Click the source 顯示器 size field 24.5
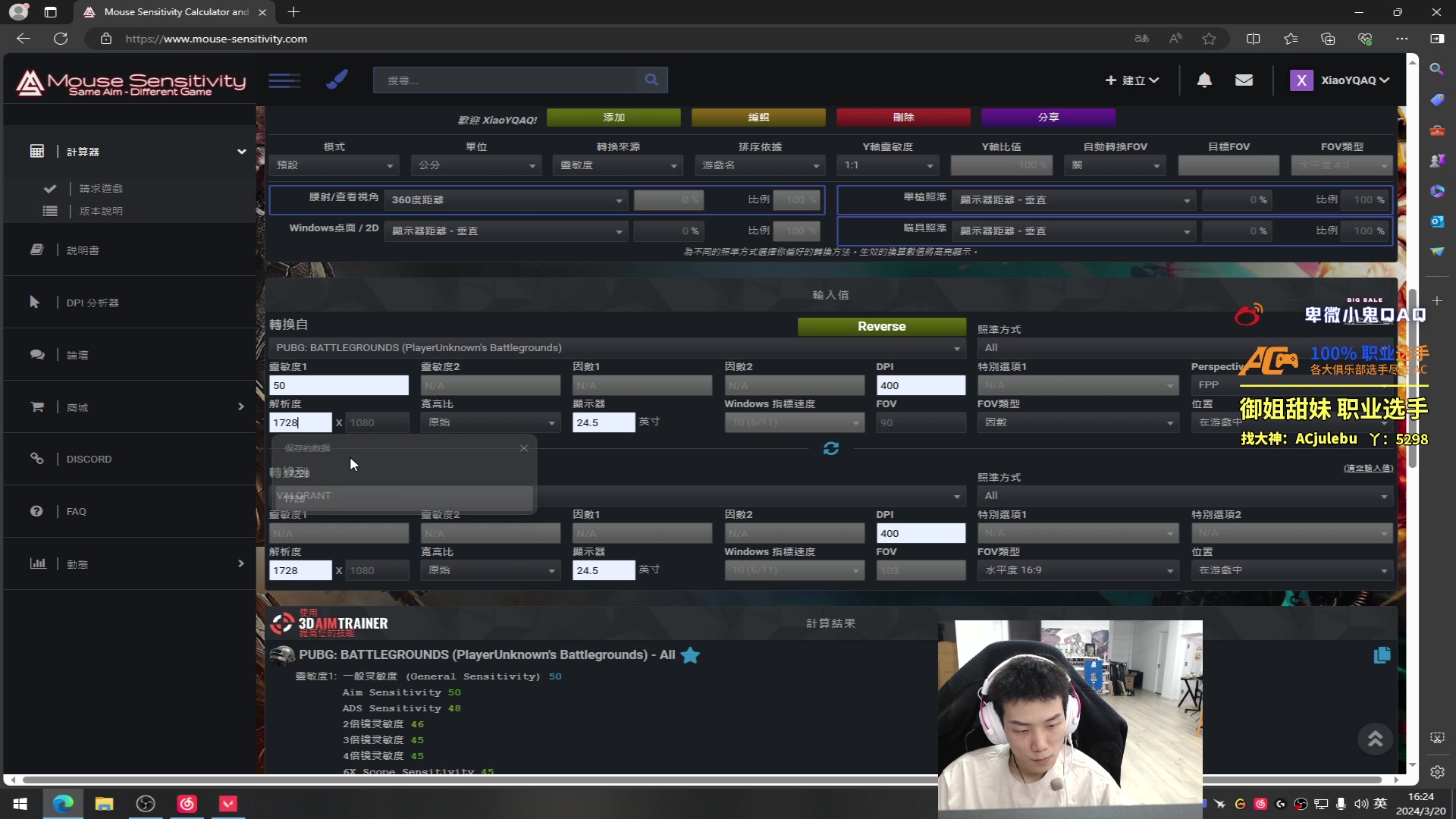 coord(604,422)
